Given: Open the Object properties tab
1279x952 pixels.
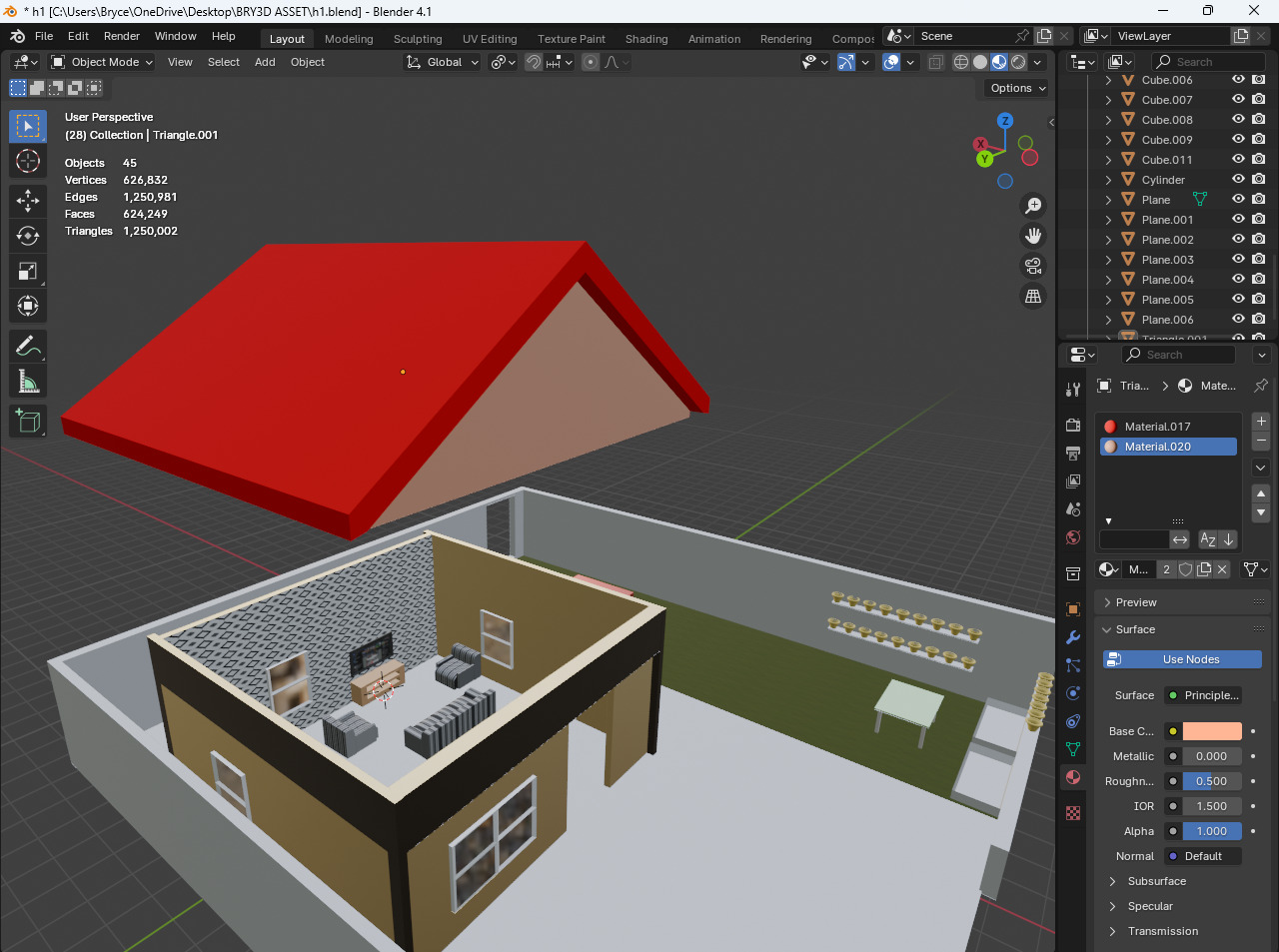Looking at the screenshot, I should [x=1073, y=609].
